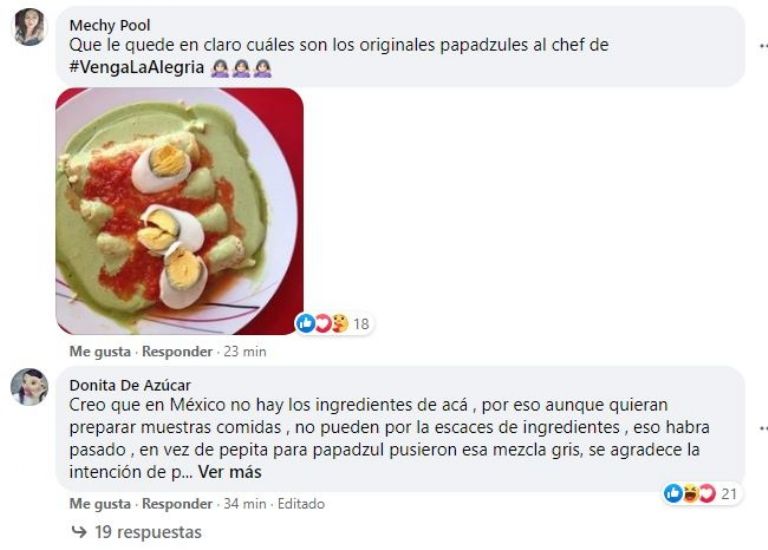The height and width of the screenshot is (550, 768).
Task: Like Mechy Pool's comment with Me gusta
Action: (x=100, y=352)
